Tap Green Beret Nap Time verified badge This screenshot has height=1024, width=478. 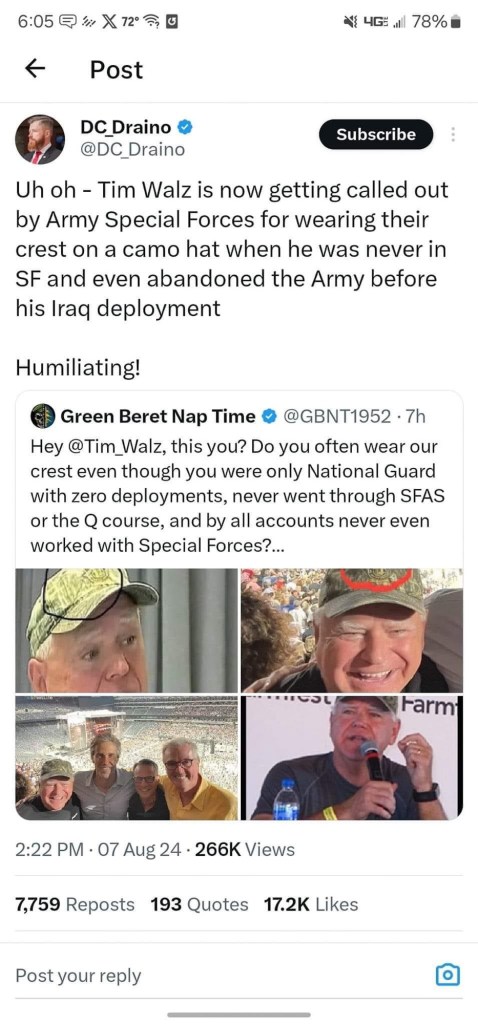(268, 416)
